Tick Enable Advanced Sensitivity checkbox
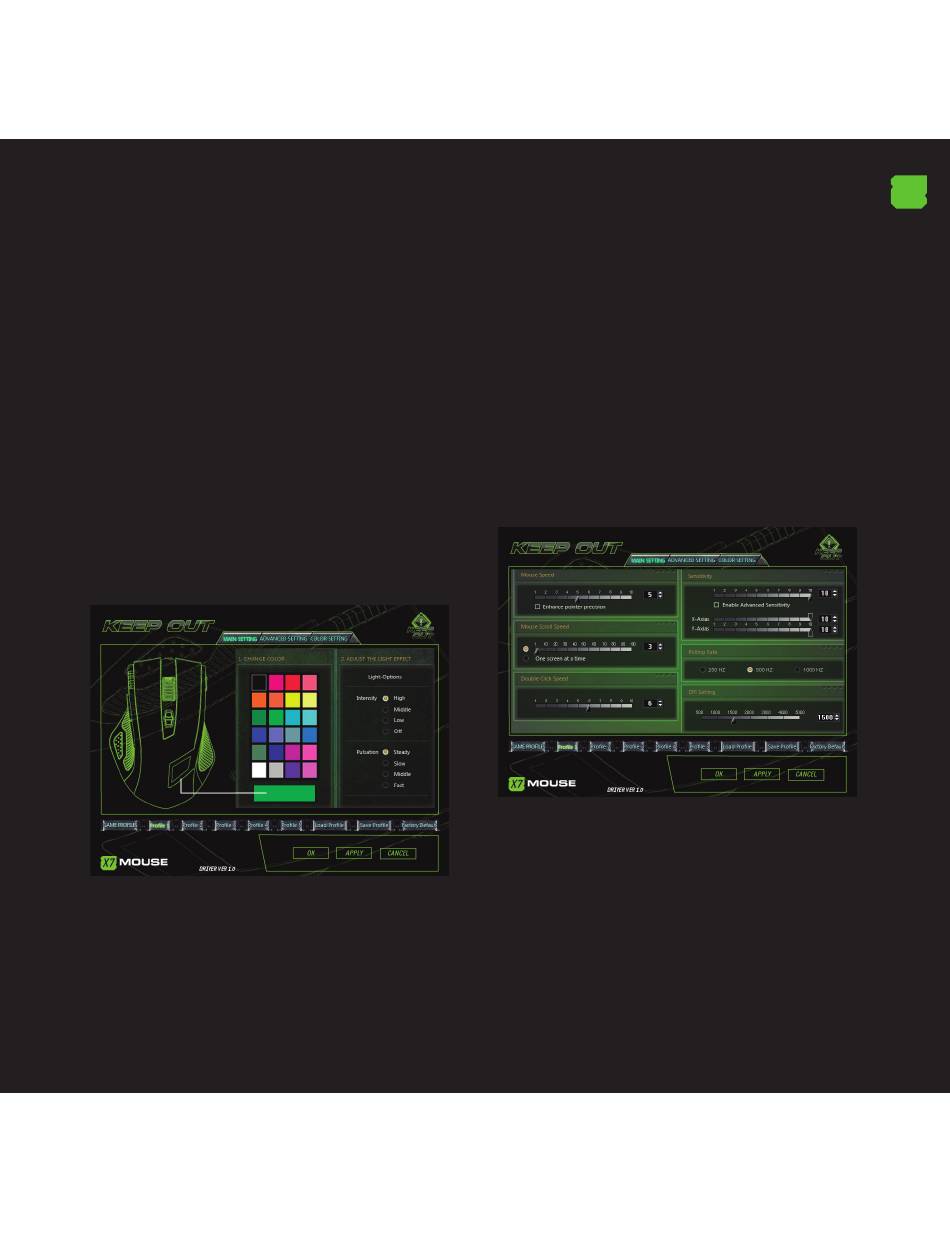This screenshot has width=950, height=1233. [716, 605]
